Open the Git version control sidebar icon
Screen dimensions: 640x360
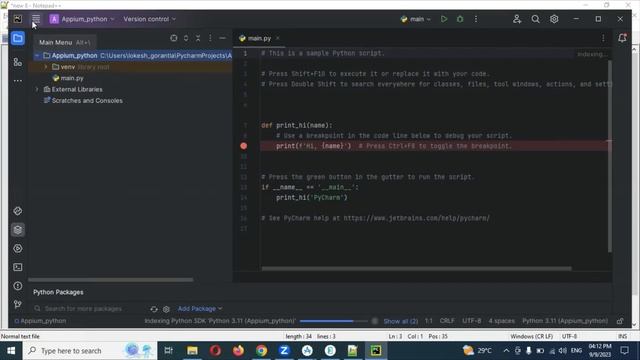(18, 304)
